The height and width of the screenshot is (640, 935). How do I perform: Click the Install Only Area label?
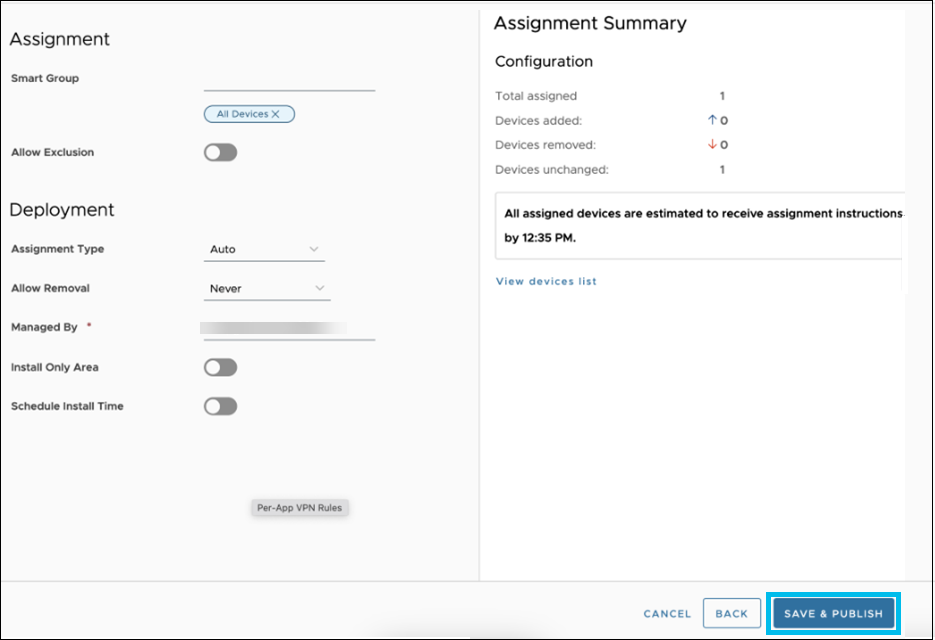54,367
